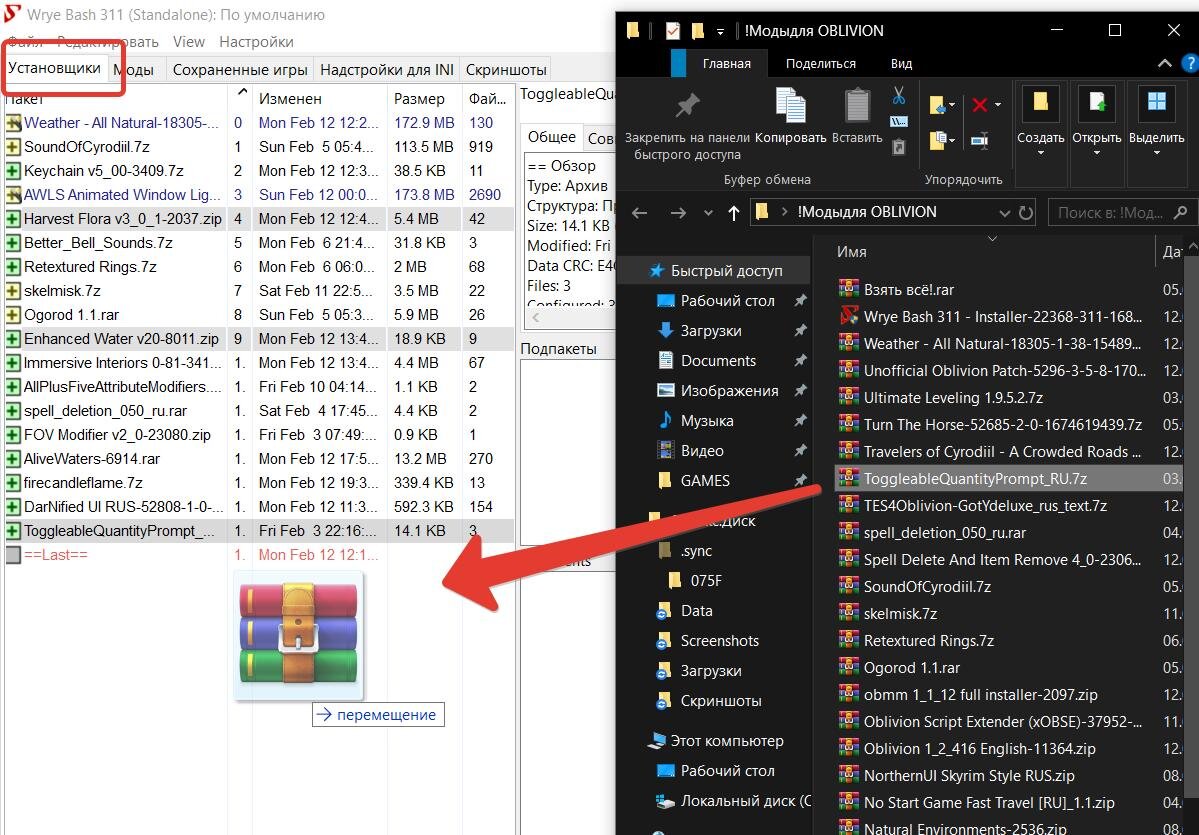The width and height of the screenshot is (1199, 835).
Task: Click the Создать new folder icon
Action: point(1040,103)
